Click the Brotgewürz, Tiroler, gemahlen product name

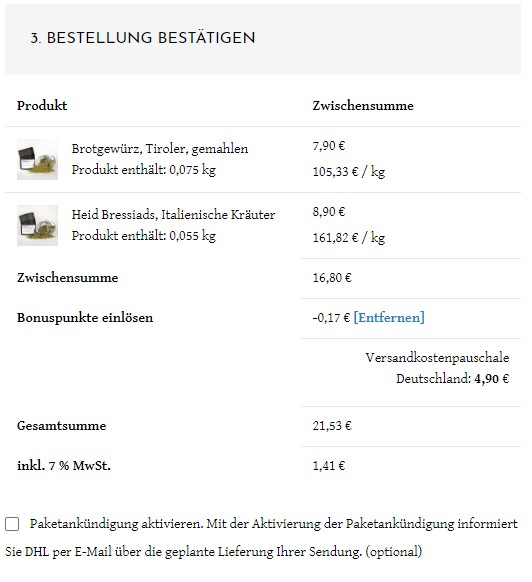pos(160,149)
